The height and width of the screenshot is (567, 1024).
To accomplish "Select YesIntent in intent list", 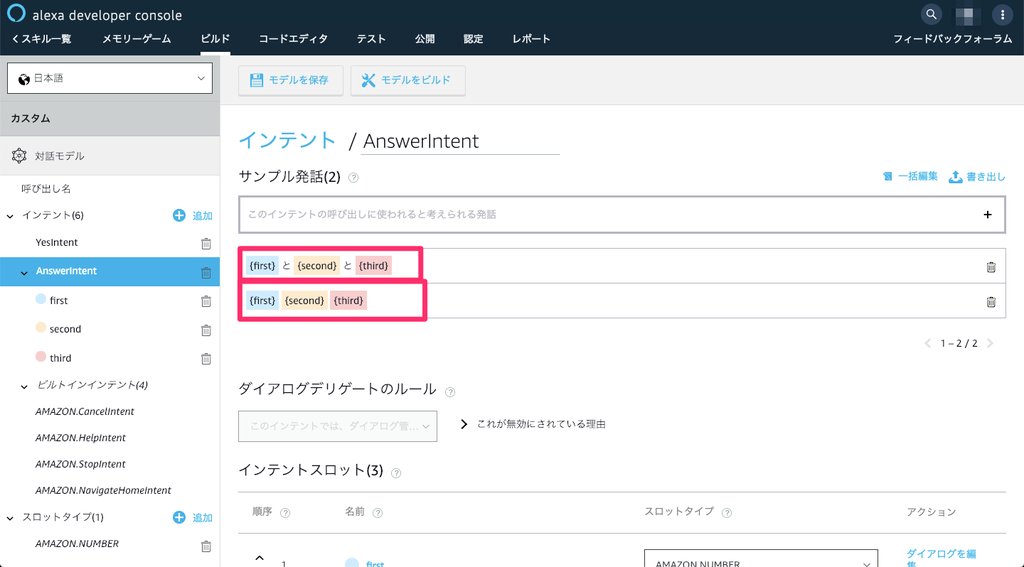I will pyautogui.click(x=57, y=242).
